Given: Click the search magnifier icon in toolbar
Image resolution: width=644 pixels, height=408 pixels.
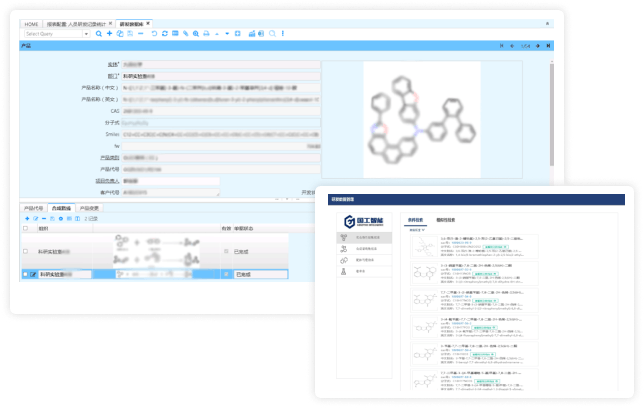Looking at the screenshot, I should coord(96,33).
